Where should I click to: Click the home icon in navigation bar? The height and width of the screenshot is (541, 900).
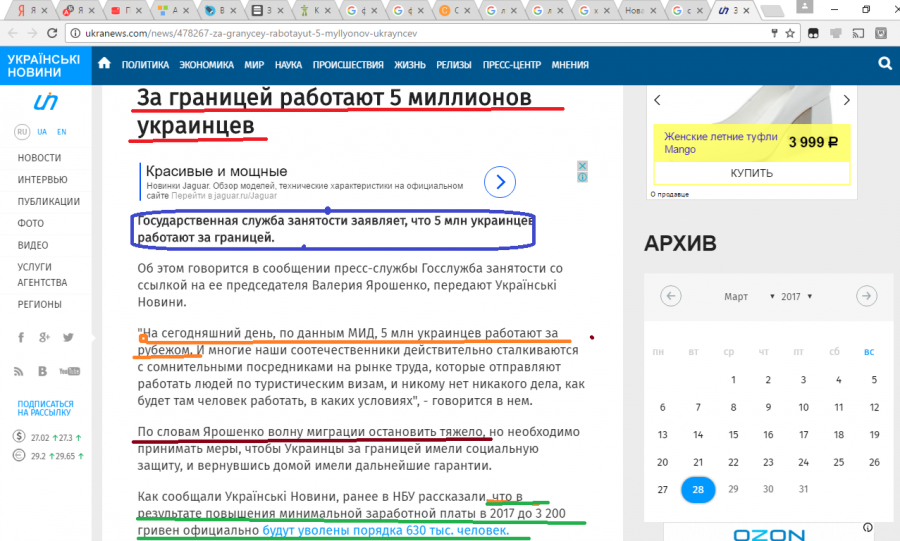coord(104,64)
